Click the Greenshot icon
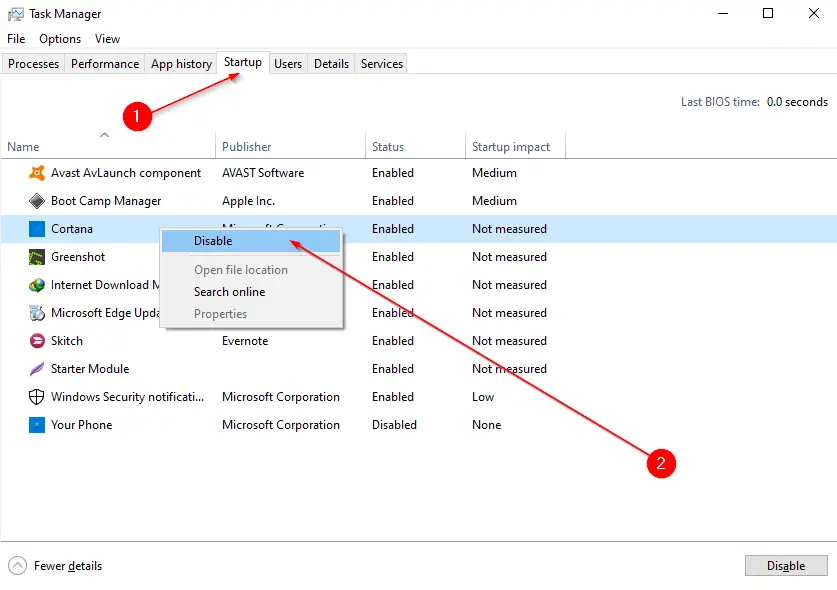 (x=37, y=257)
